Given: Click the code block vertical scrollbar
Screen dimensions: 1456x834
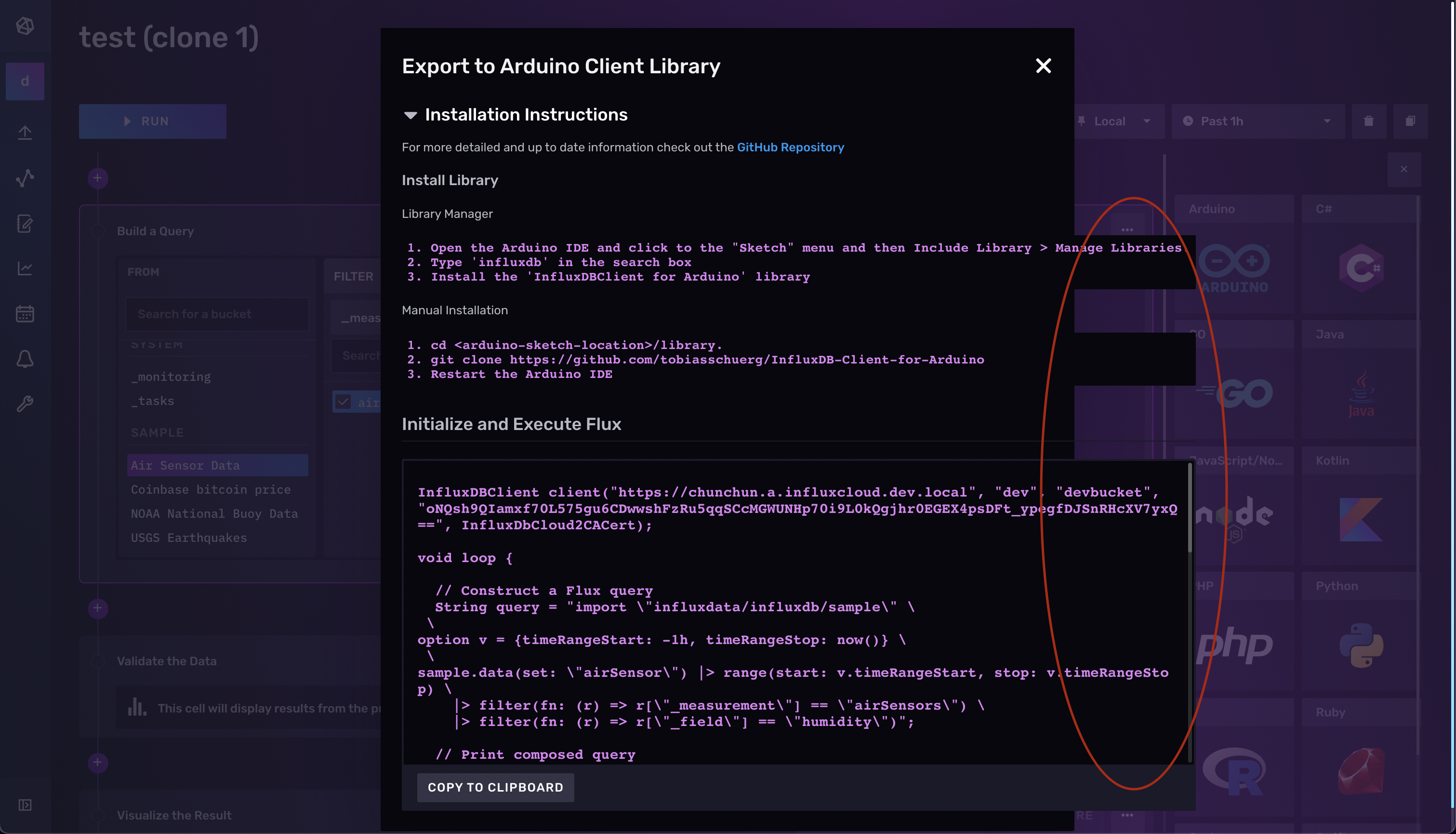Looking at the screenshot, I should click(1189, 507).
